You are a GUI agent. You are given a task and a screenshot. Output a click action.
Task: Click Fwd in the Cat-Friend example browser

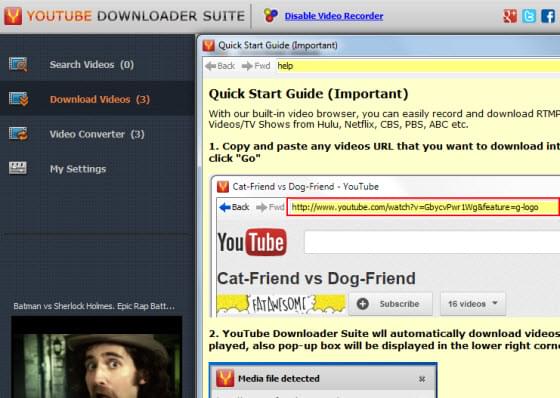[x=270, y=207]
